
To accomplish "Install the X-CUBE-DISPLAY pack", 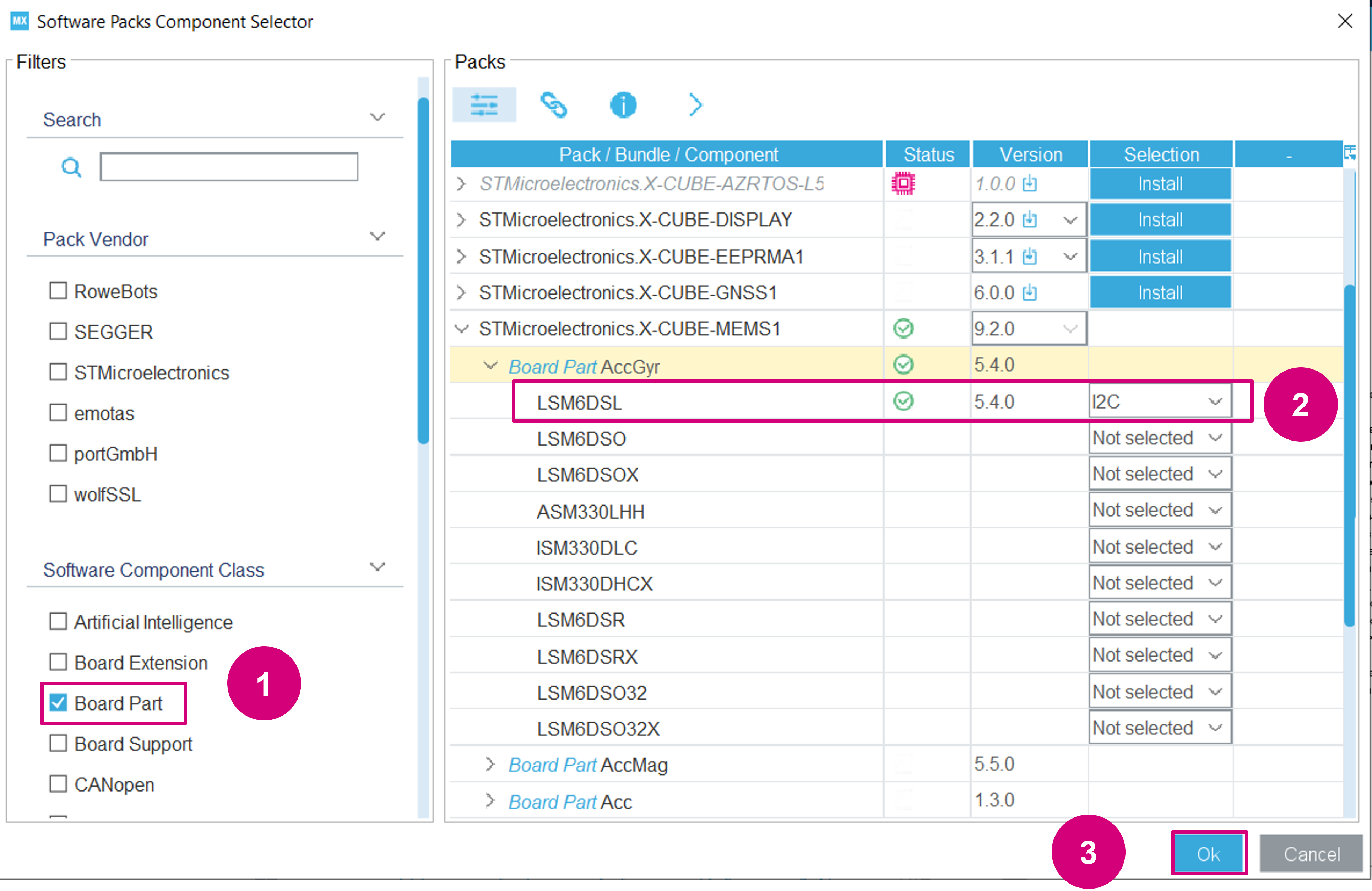I will coord(1160,220).
